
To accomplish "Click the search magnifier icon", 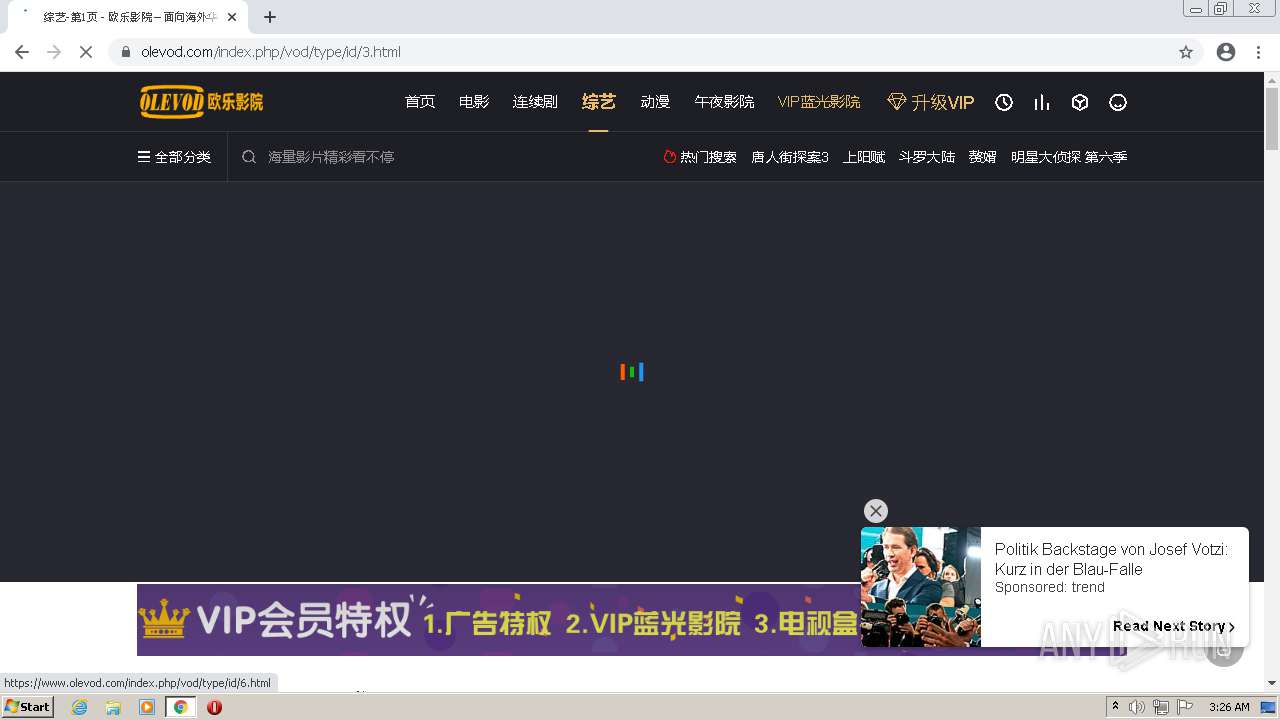I will pyautogui.click(x=249, y=157).
